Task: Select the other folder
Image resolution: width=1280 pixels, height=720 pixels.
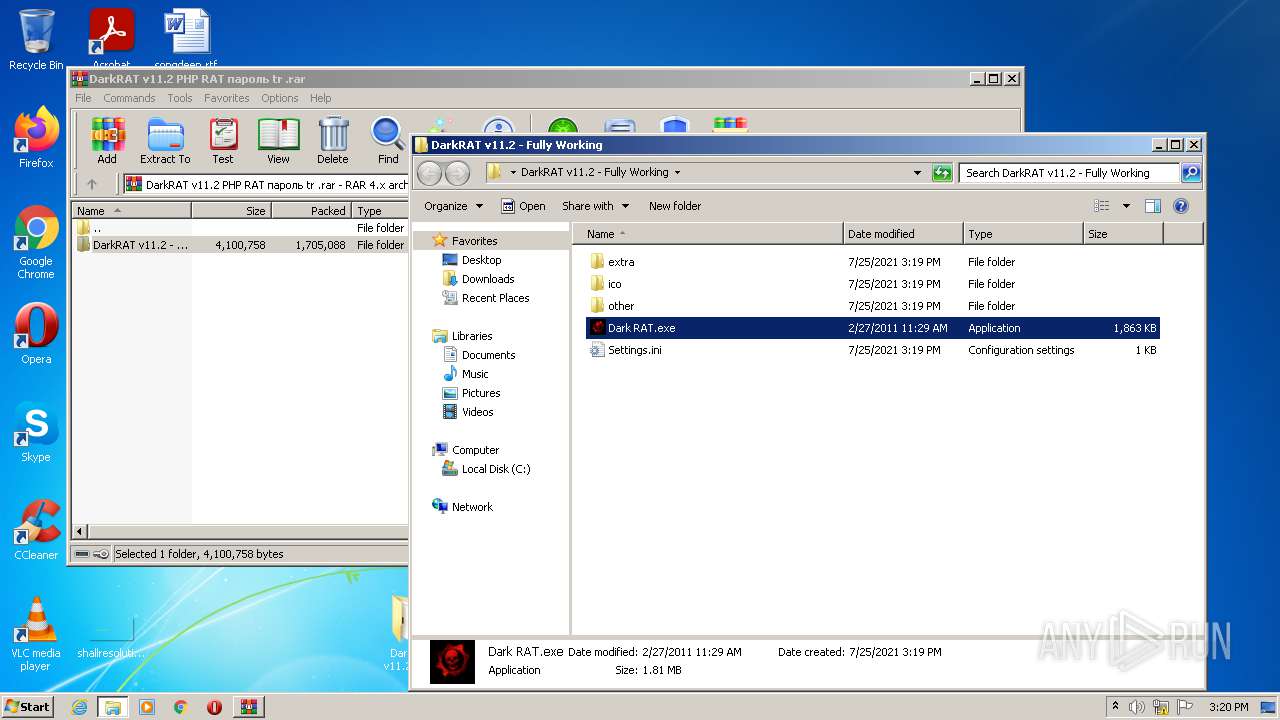Action: click(621, 306)
